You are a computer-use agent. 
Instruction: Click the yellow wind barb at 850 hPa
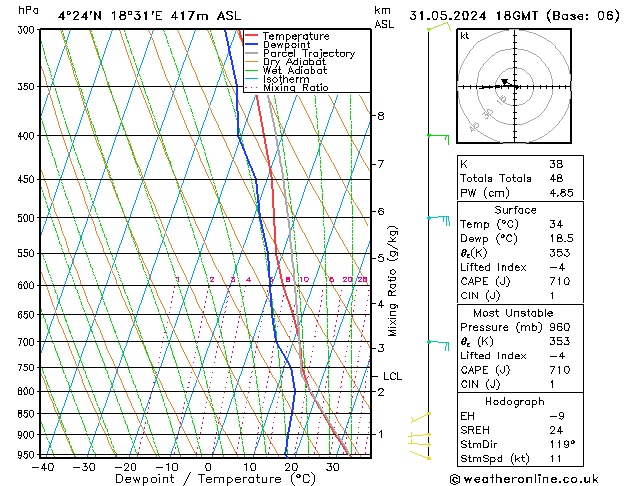pyautogui.click(x=420, y=417)
